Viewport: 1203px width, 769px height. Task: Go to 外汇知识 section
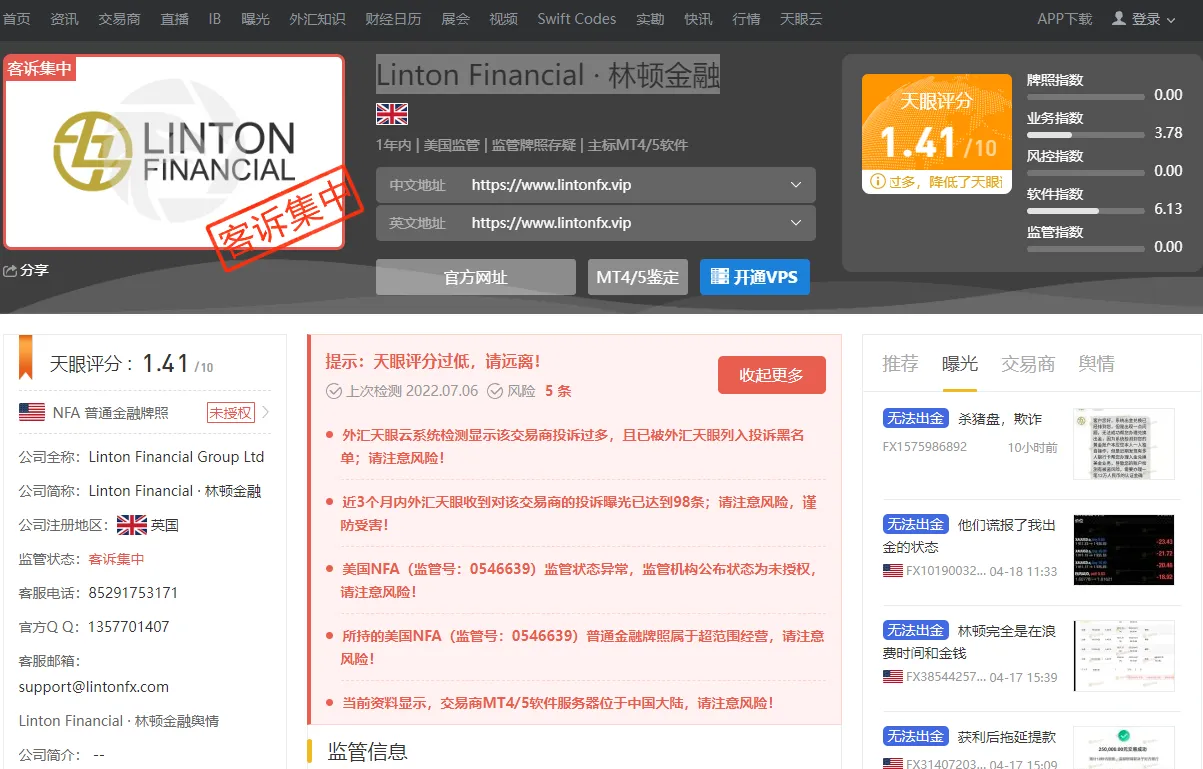click(317, 19)
